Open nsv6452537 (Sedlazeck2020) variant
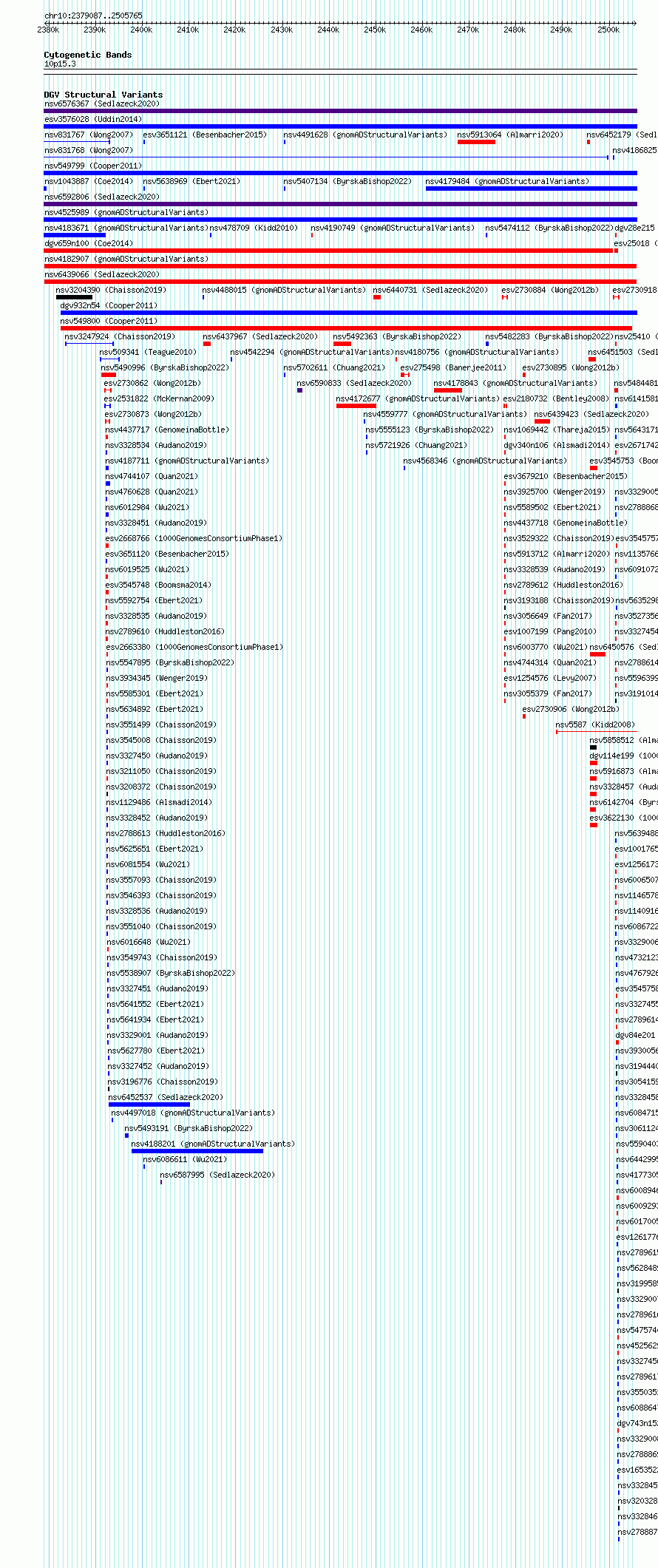The height and width of the screenshot is (1568, 658). click(166, 1097)
